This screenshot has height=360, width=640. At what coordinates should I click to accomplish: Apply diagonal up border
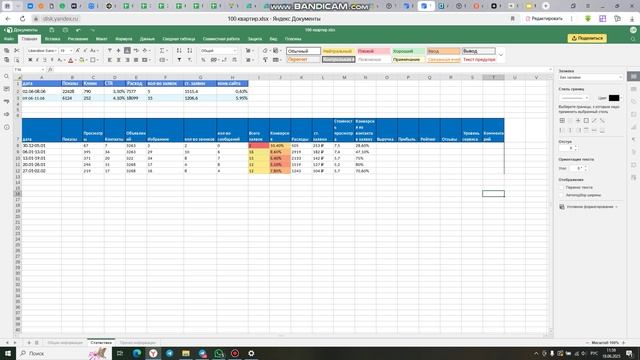click(x=594, y=120)
